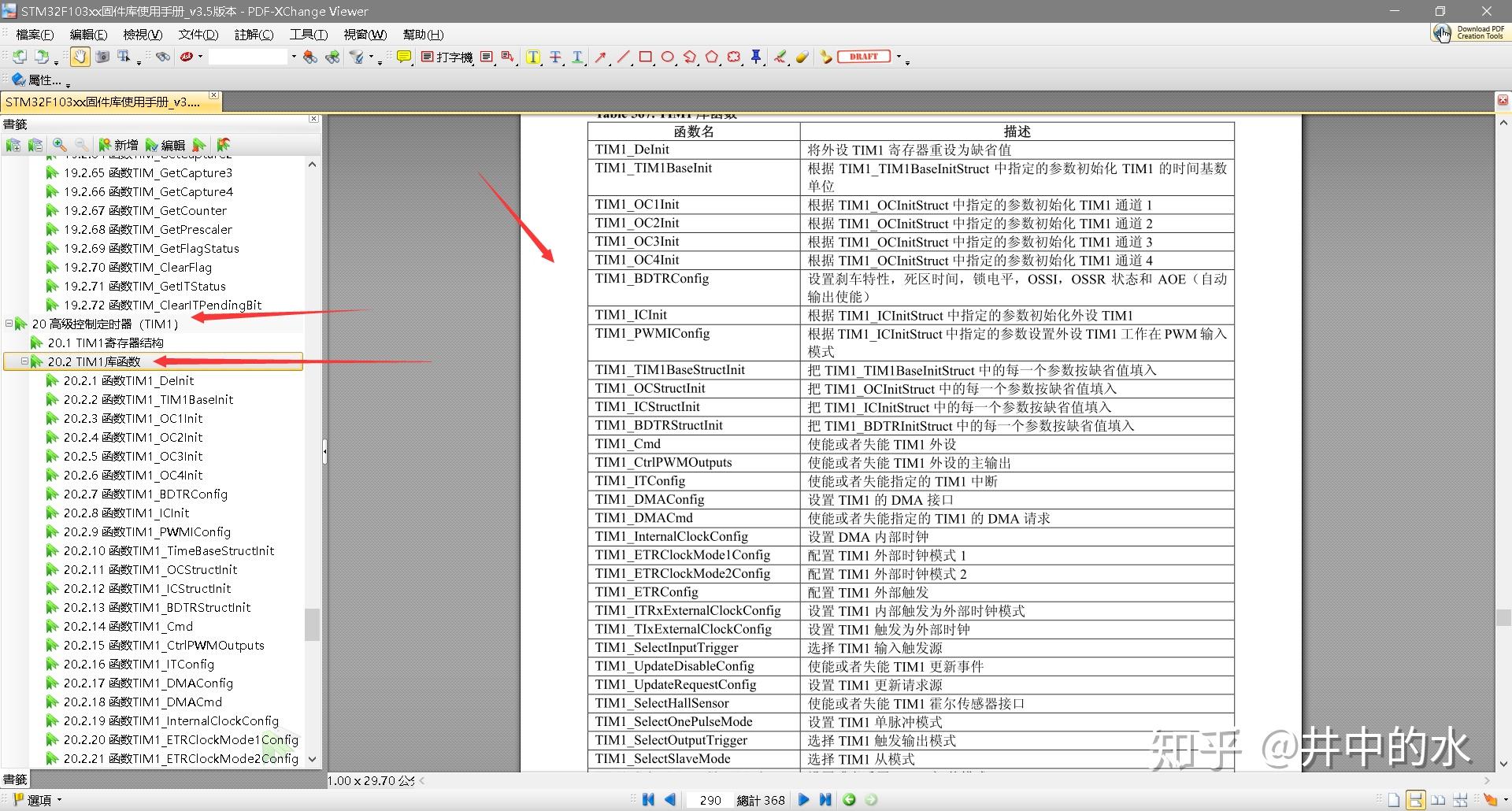Viewport: 1512px width, 811px height.
Task: Pick the Text Box tool
Action: click(x=487, y=57)
